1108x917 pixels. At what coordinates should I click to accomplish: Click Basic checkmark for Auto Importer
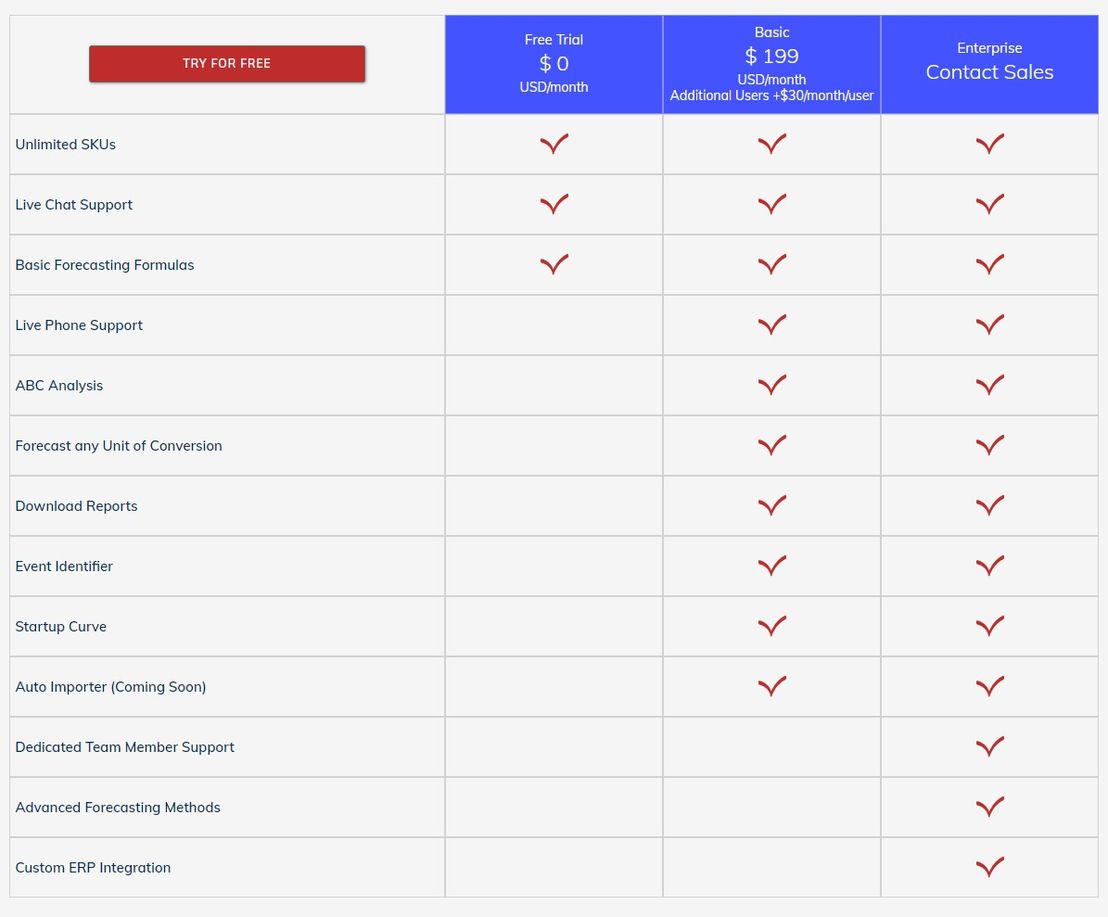[x=772, y=686]
